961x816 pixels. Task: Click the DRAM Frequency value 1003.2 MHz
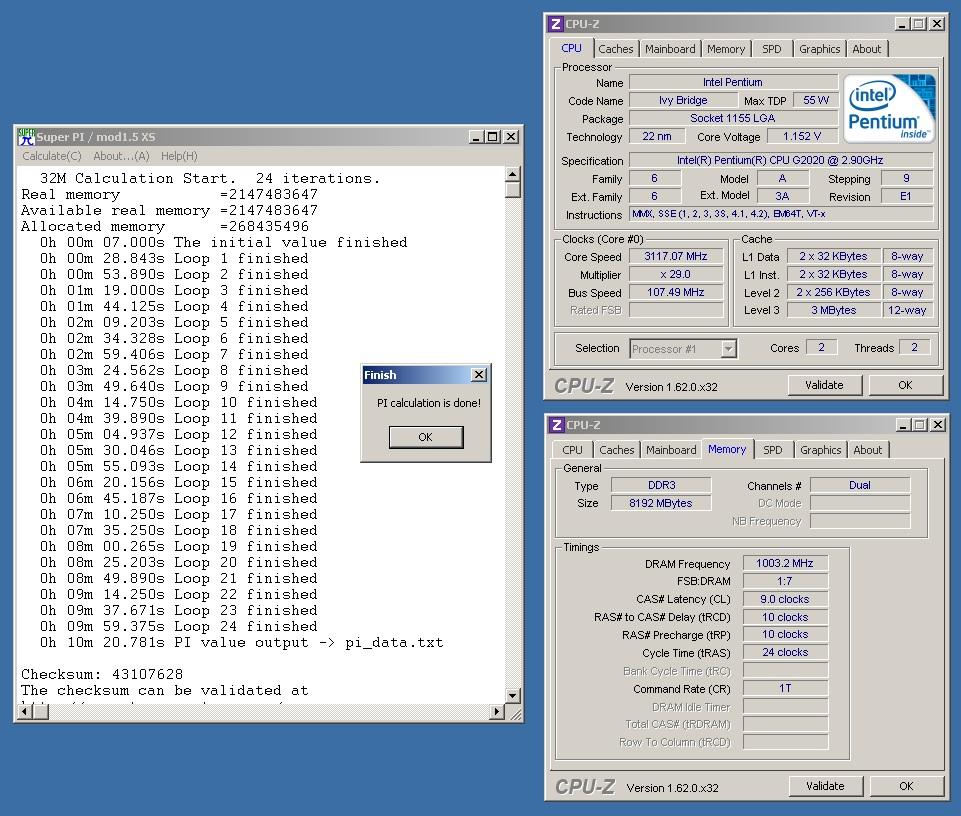(785, 563)
